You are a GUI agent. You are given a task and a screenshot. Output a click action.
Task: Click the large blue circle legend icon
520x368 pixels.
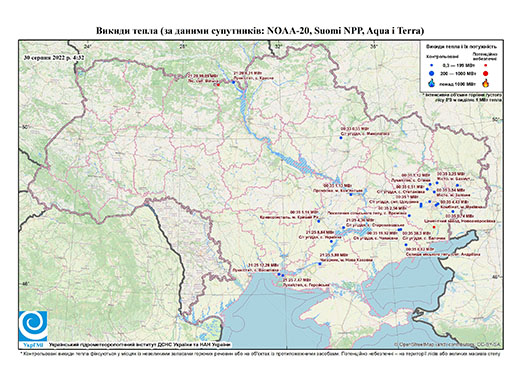[x=432, y=73]
